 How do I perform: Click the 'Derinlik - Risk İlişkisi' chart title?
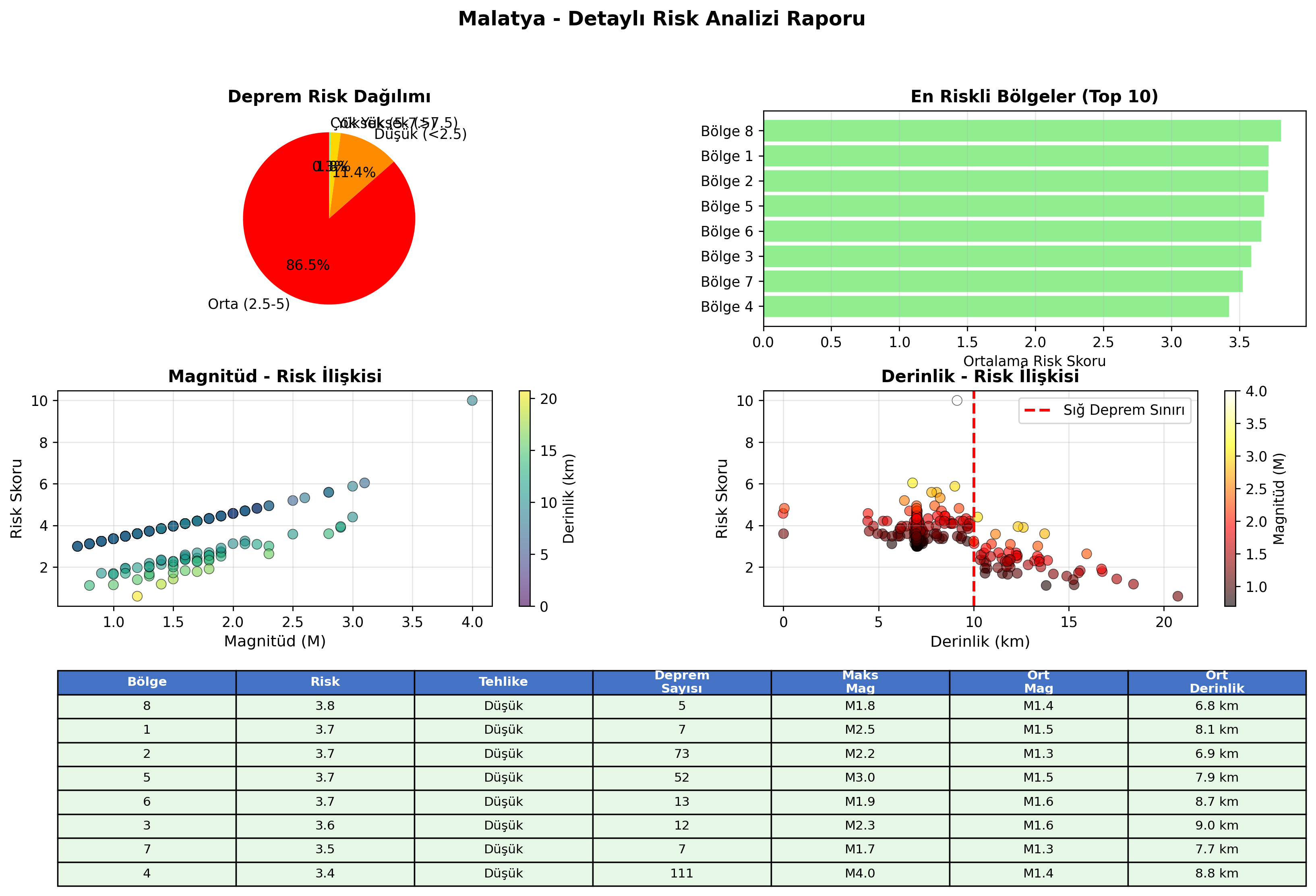pos(980,376)
